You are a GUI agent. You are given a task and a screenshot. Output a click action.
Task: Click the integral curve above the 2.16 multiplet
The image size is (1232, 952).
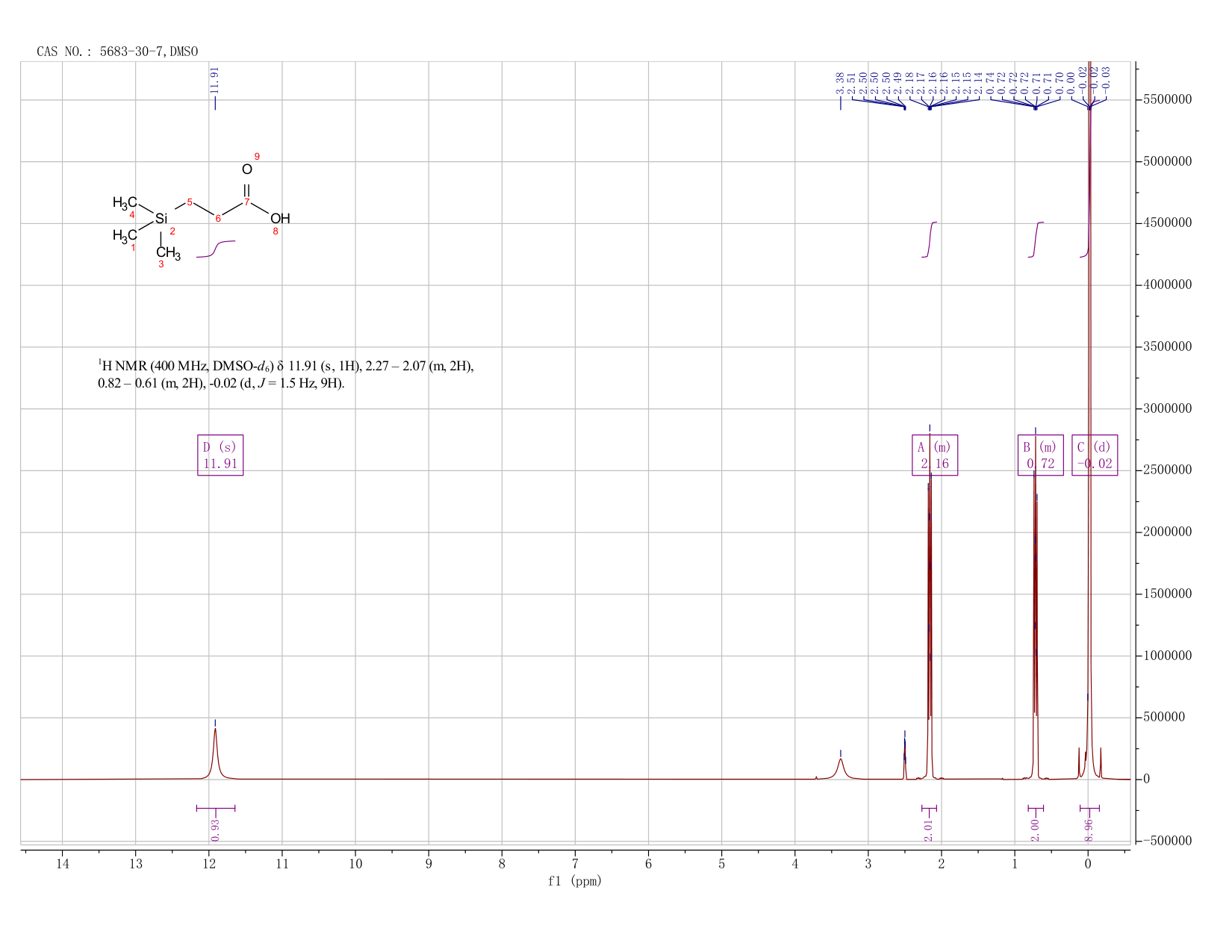[x=930, y=239]
